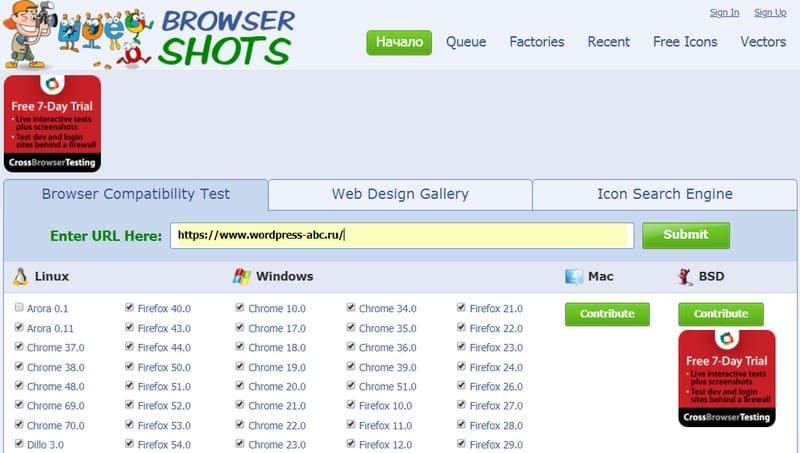Screen dimensions: 800x453
Task: Toggle Firefox 44.0 checkbox
Action: (129, 346)
